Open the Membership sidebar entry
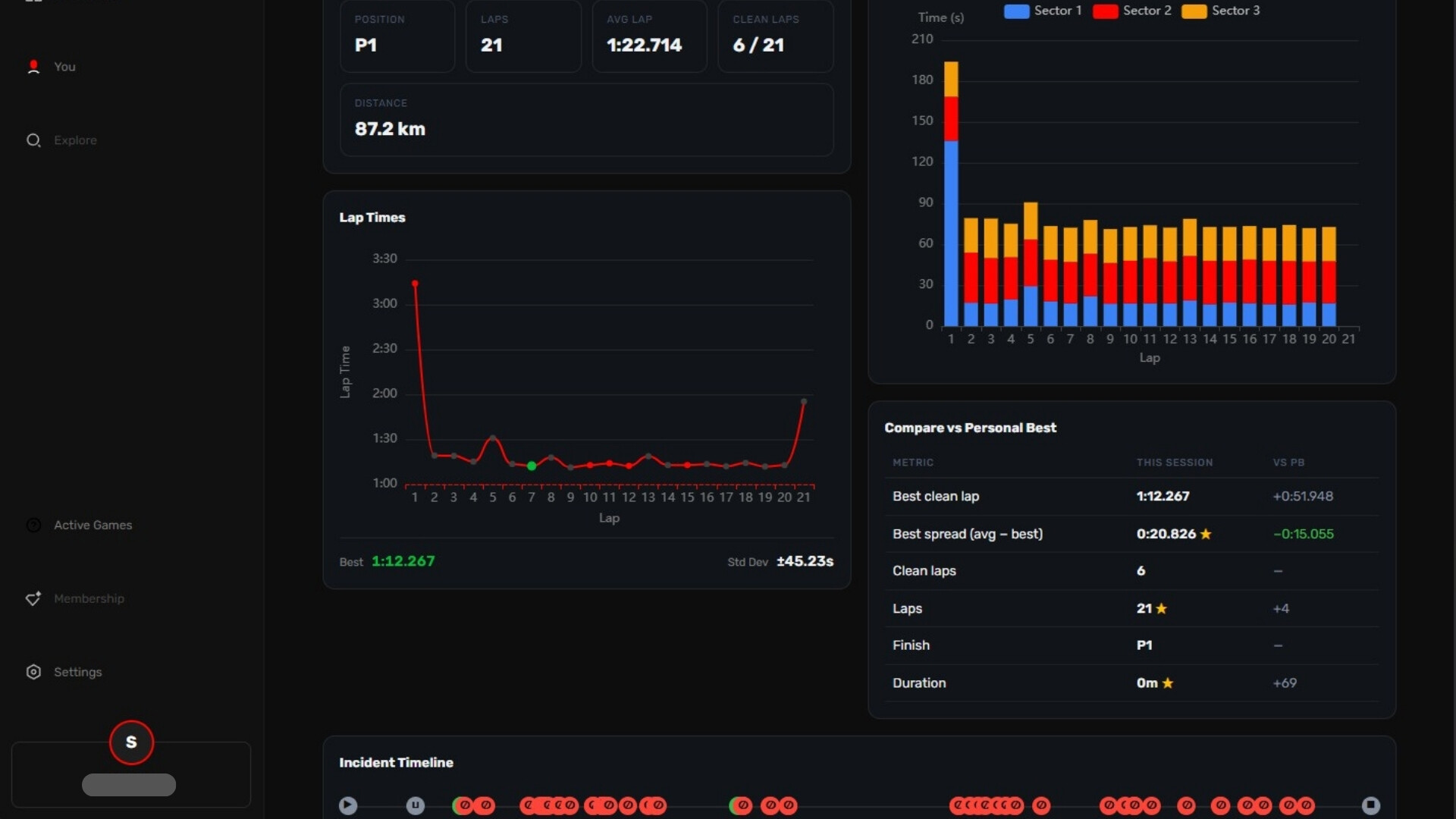1456x819 pixels. pos(89,598)
